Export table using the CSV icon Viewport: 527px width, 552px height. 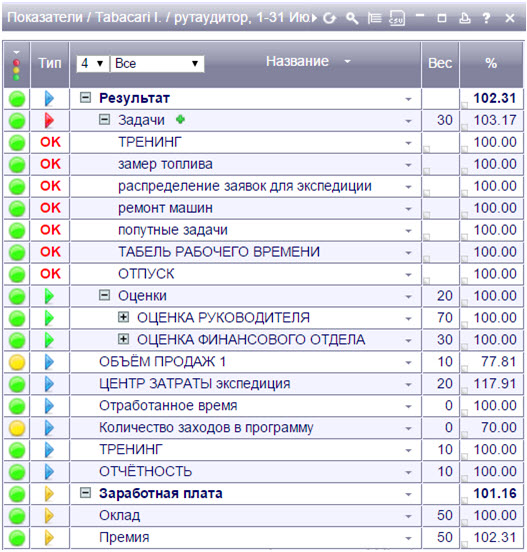pyautogui.click(x=397, y=18)
